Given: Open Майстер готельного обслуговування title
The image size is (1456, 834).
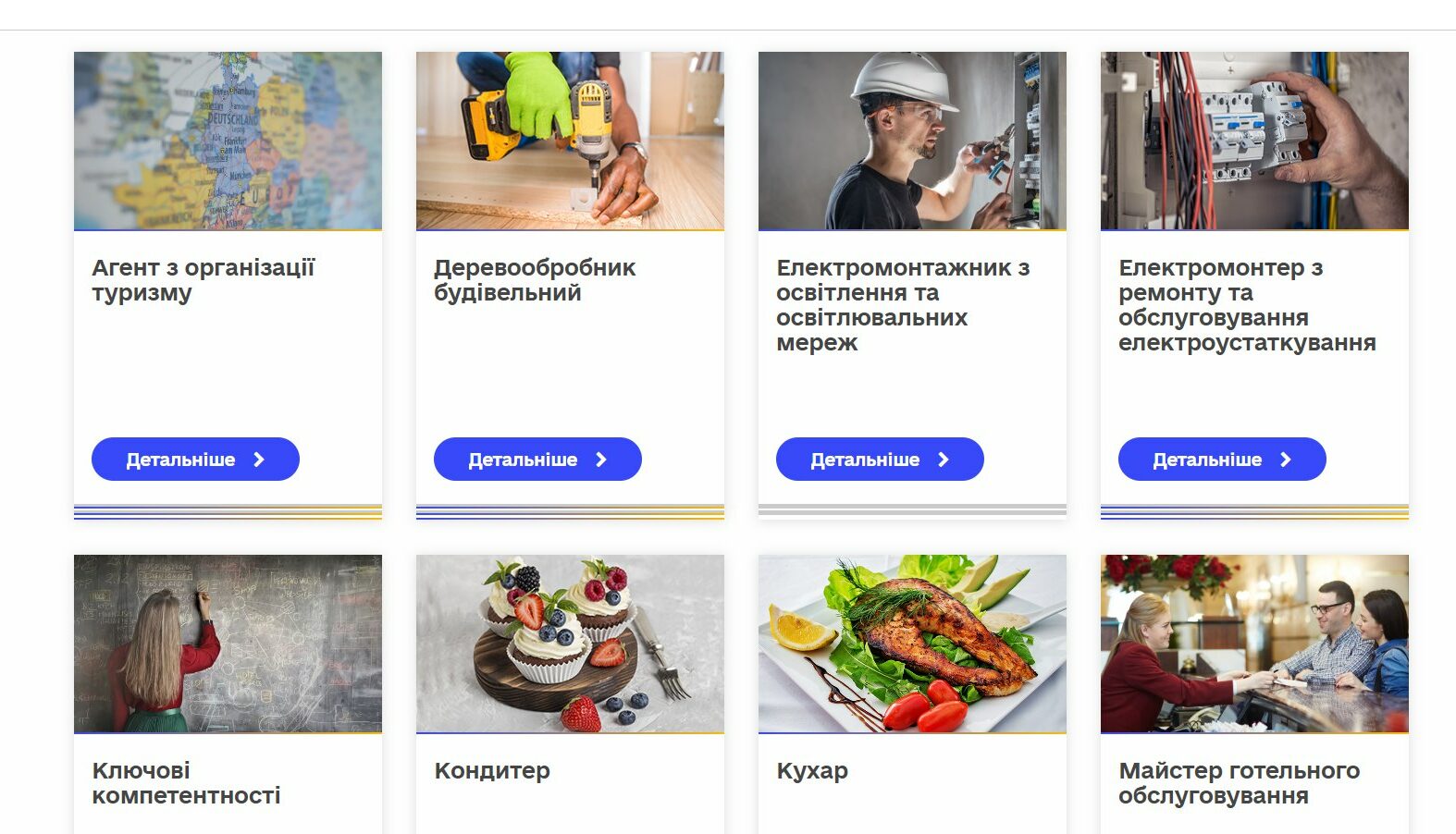Looking at the screenshot, I should 1239,783.
